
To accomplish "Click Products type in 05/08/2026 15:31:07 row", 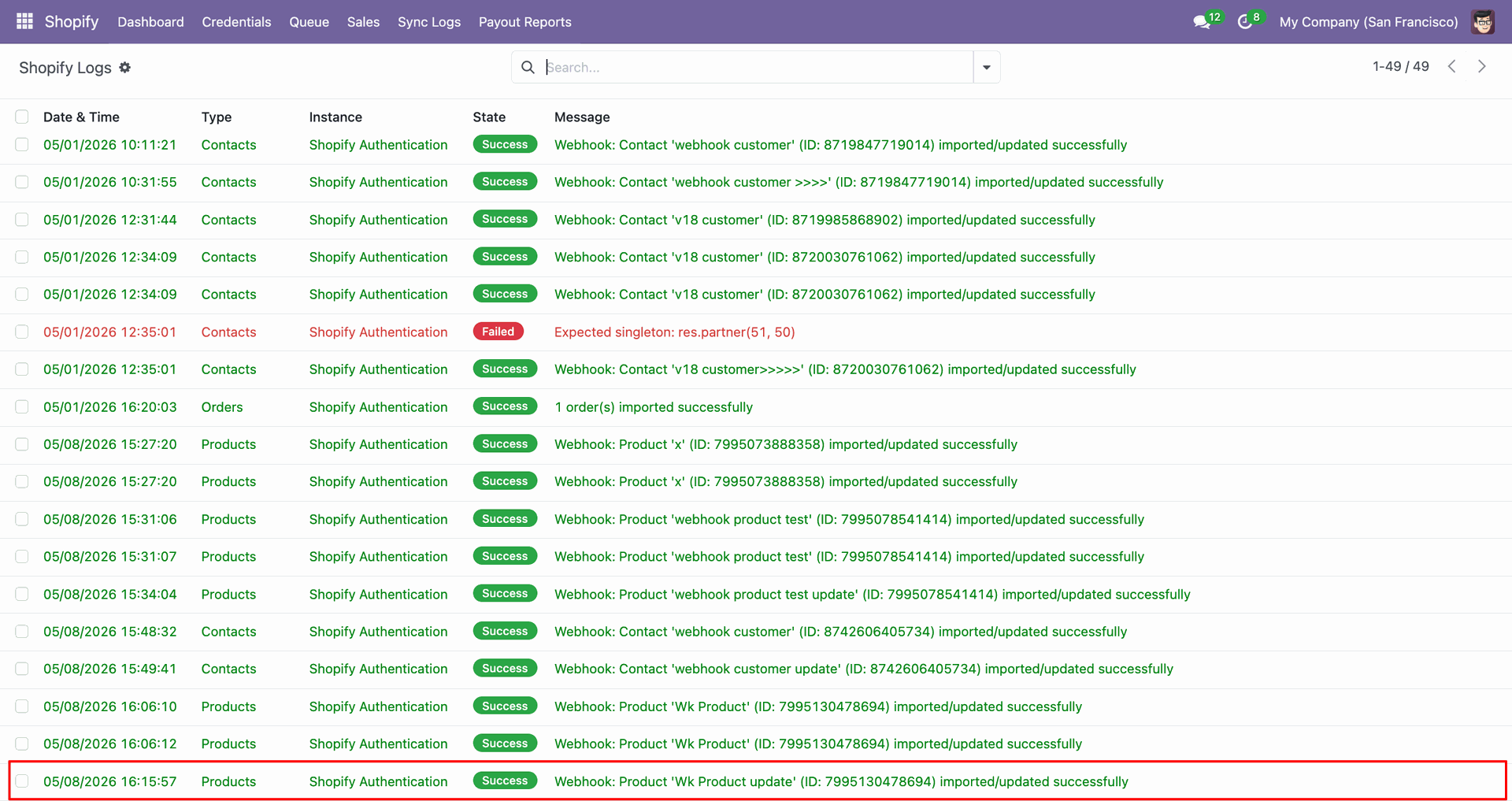I will pyautogui.click(x=228, y=557).
